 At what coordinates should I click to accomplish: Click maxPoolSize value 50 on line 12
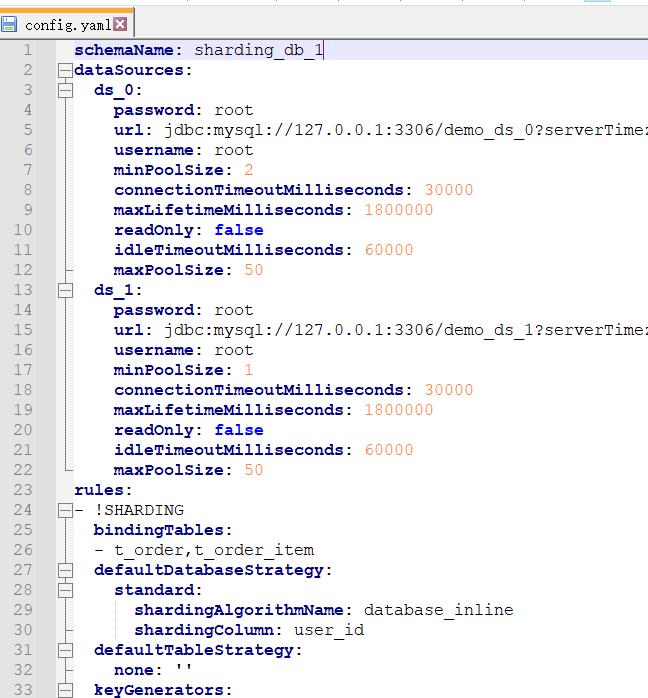click(254, 270)
